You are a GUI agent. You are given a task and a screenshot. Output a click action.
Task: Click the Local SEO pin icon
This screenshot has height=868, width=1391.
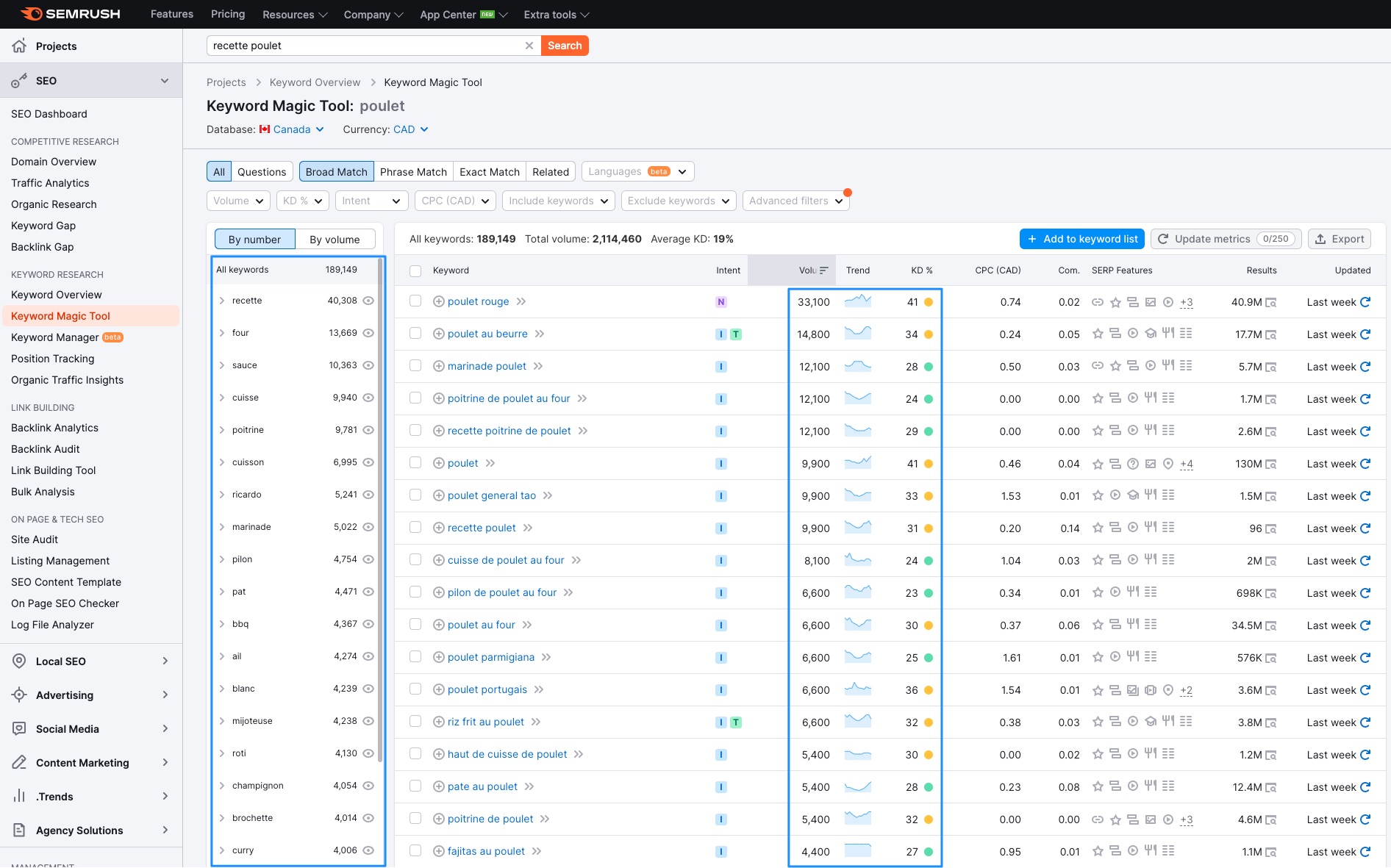(x=19, y=661)
